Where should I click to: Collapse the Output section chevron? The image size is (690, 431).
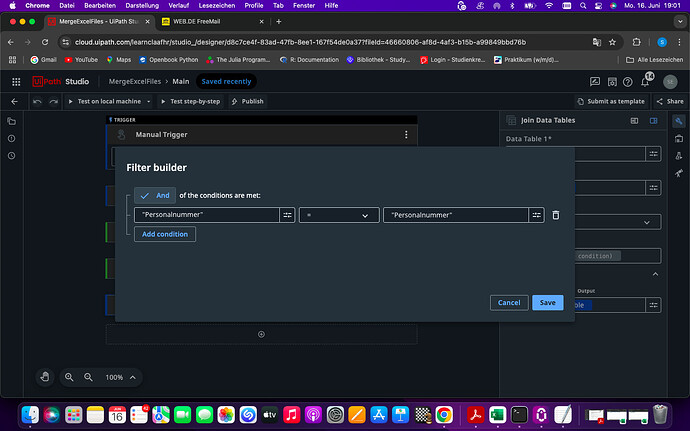[x=655, y=274]
